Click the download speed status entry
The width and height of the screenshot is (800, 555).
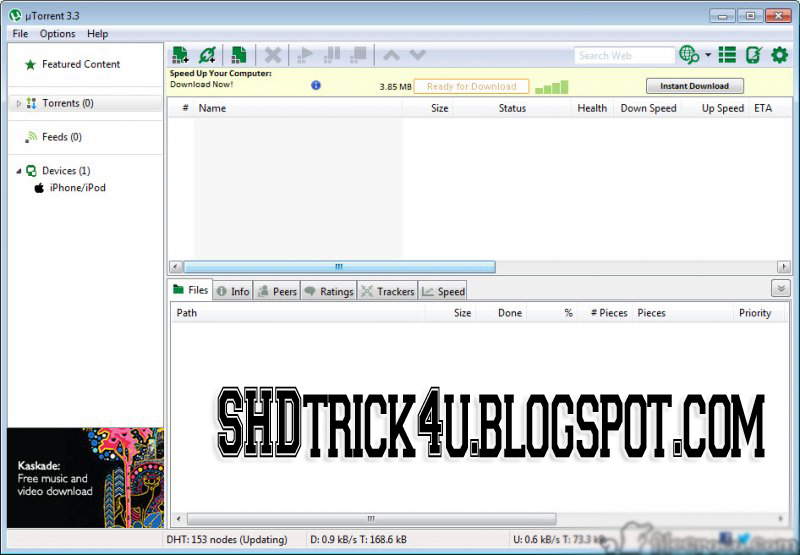point(358,539)
